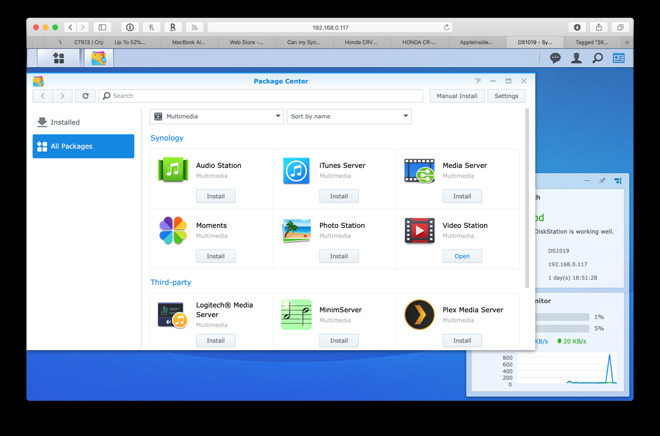Click the Safari RSS feed toolbar icon
The image size is (660, 436).
tap(194, 27)
